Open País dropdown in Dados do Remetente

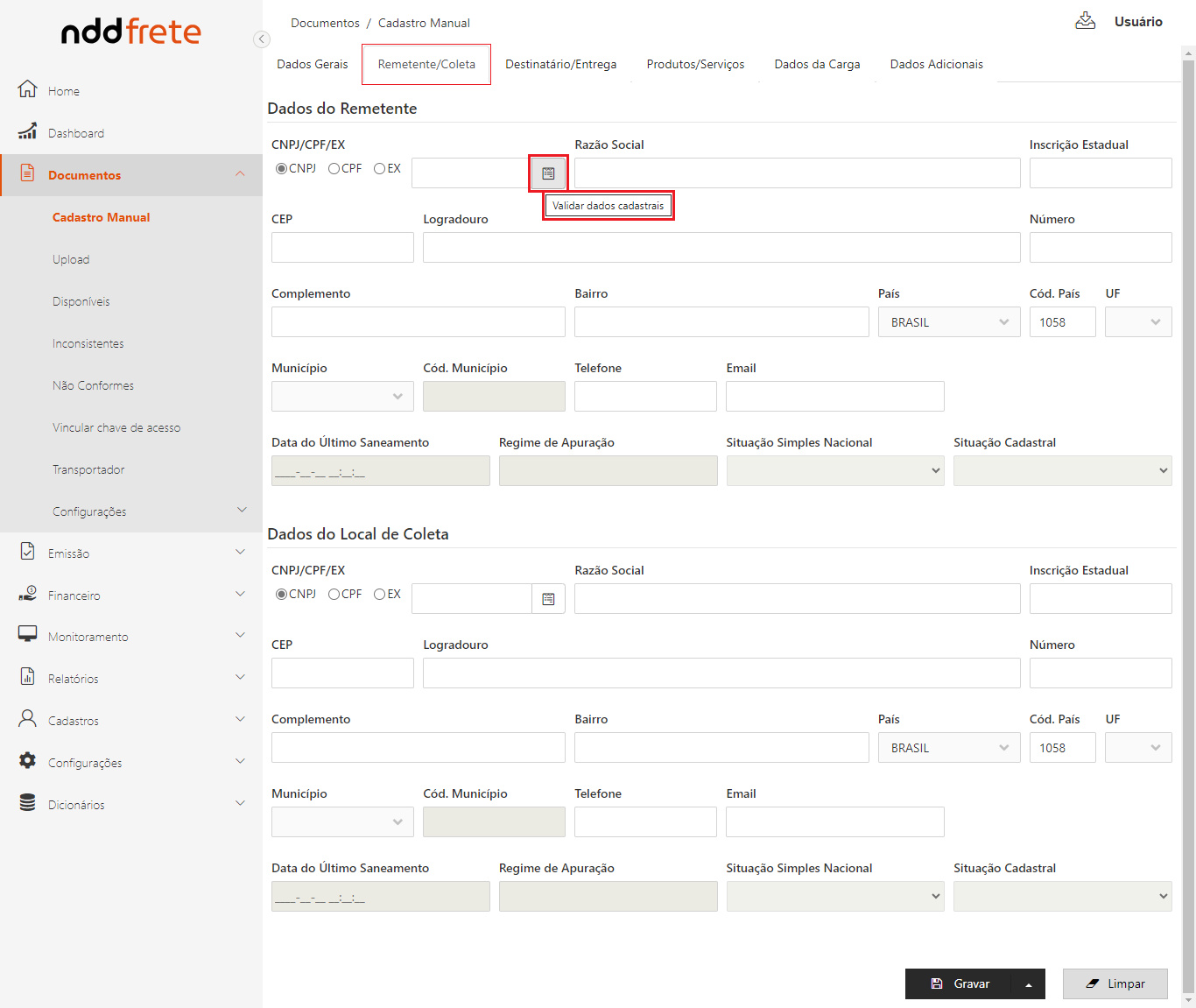click(949, 322)
